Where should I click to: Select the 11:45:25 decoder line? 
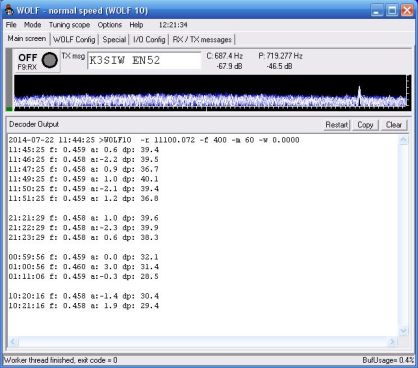[84, 150]
